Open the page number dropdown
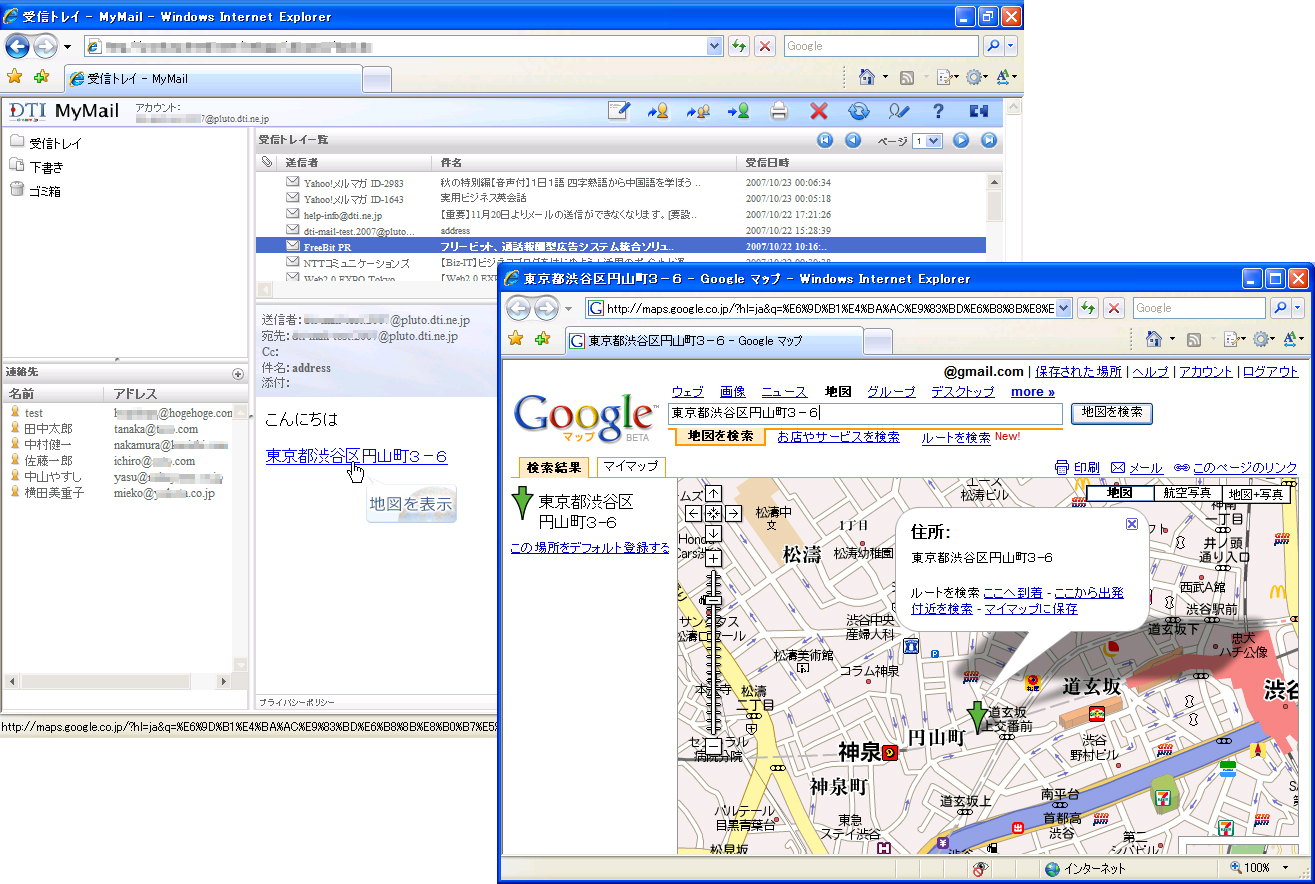1315x884 pixels. point(927,141)
